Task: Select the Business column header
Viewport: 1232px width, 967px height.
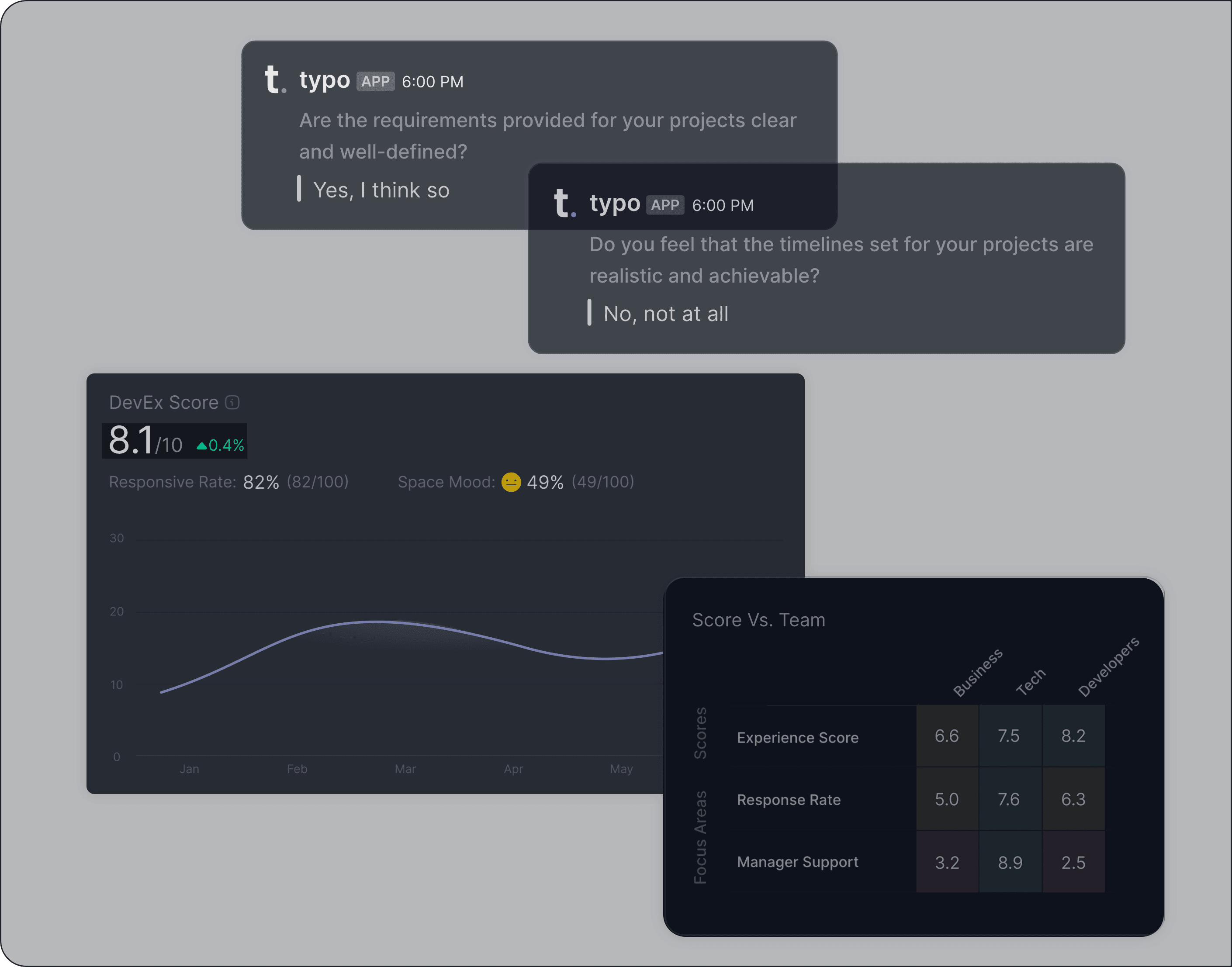Action: [x=977, y=673]
